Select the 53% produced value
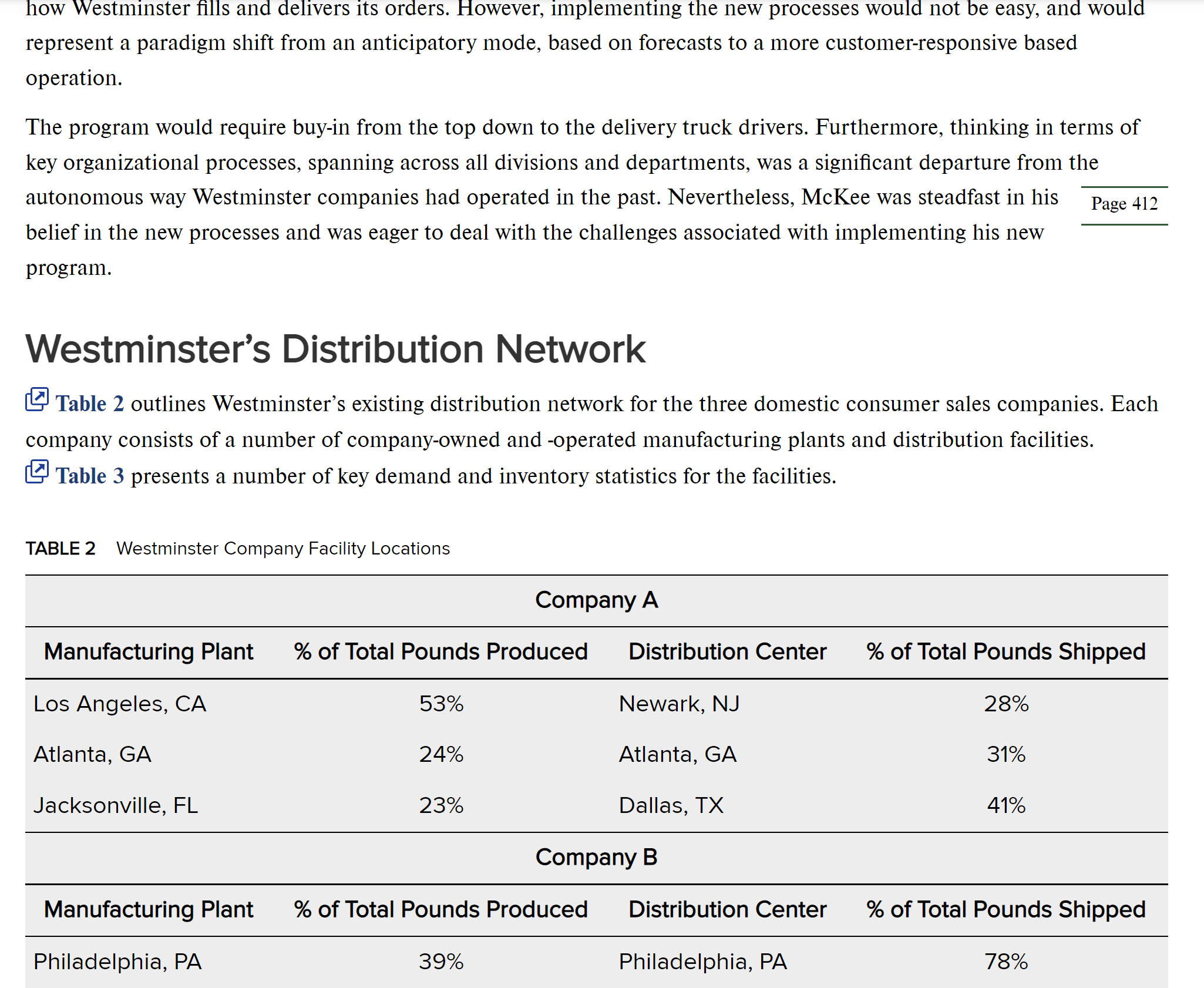1204x988 pixels. 441,704
